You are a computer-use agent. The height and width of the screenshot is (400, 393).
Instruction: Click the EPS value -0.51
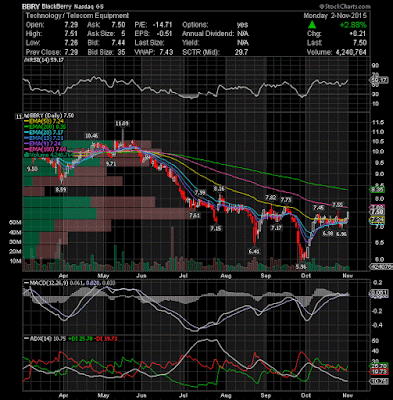165,34
